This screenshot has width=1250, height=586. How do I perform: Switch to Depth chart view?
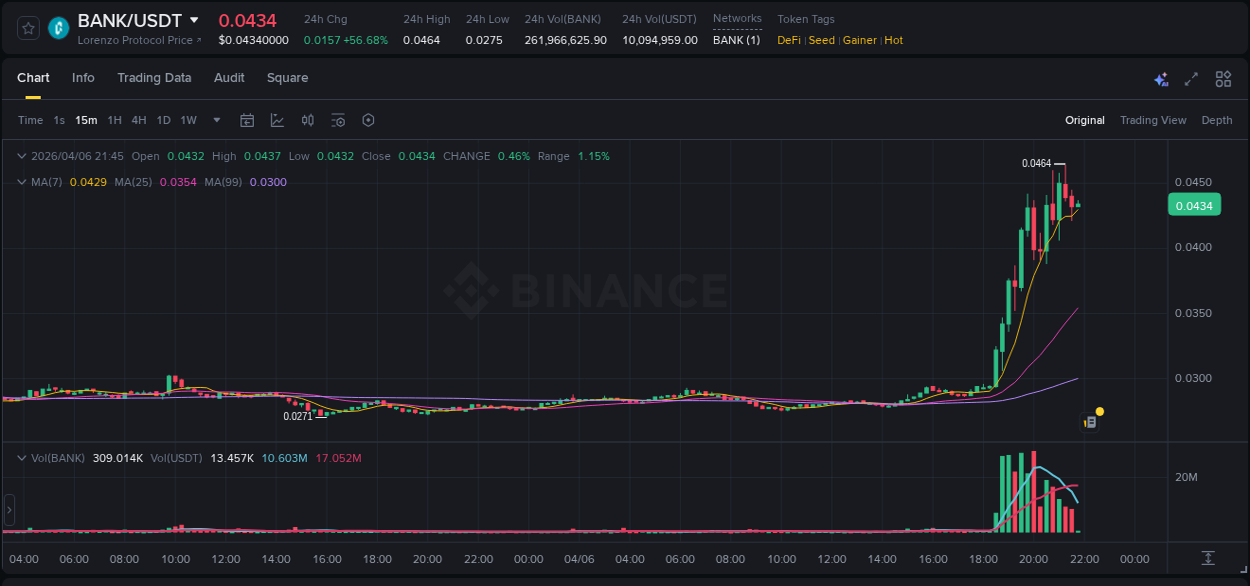point(1217,120)
